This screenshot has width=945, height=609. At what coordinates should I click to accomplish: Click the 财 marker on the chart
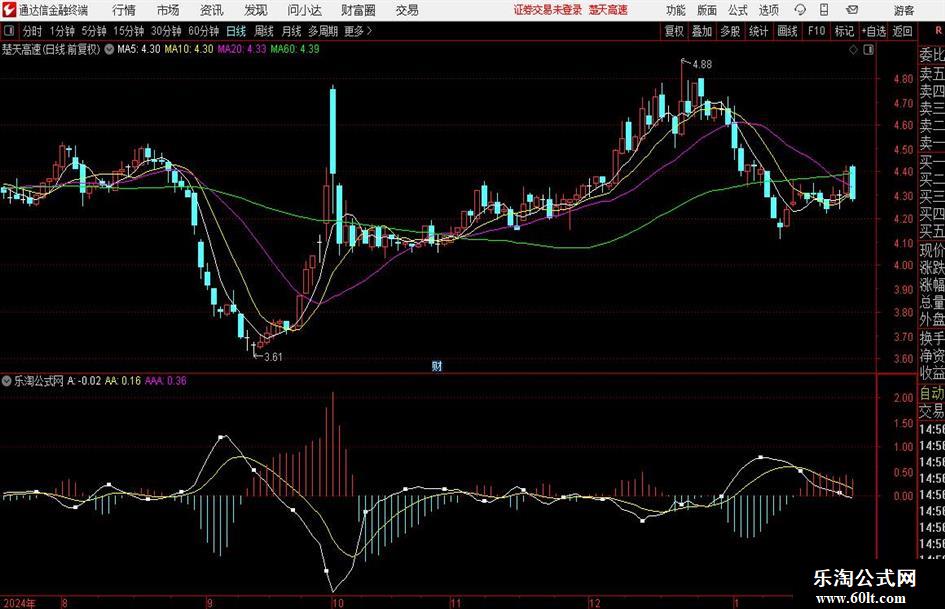click(437, 365)
